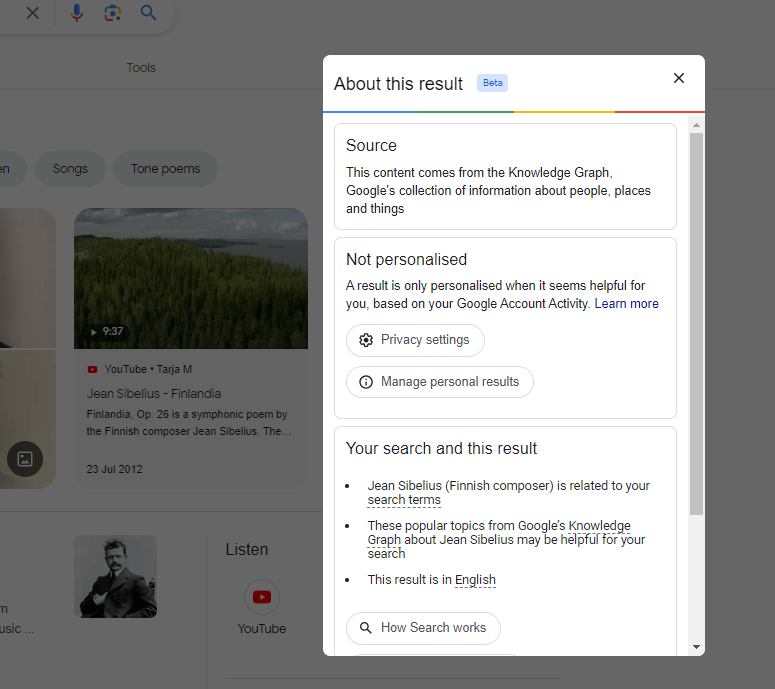
Task: Click the '23 Jul 2012' date text
Action: click(114, 469)
